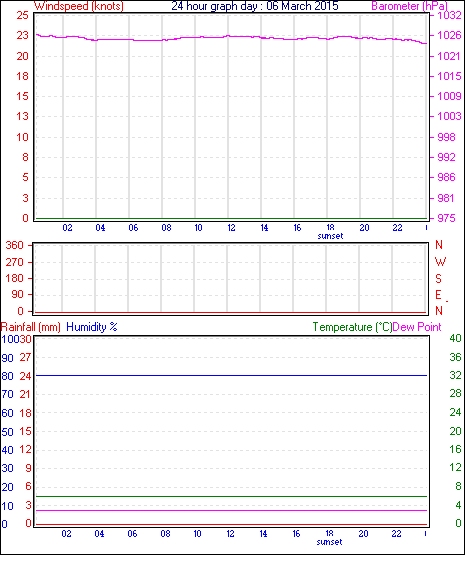This screenshot has width=465, height=563.
Task: Click the Rainfall (mm) legend label
Action: (x=31, y=327)
